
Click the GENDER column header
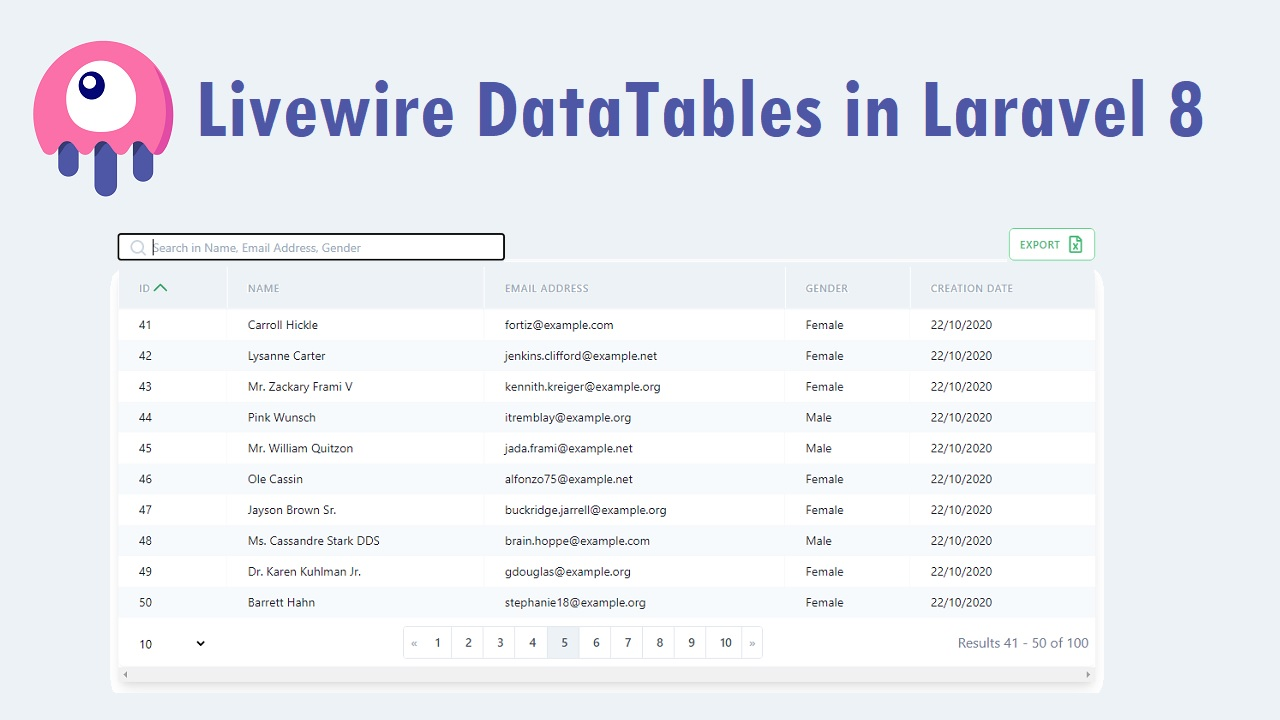[826, 288]
